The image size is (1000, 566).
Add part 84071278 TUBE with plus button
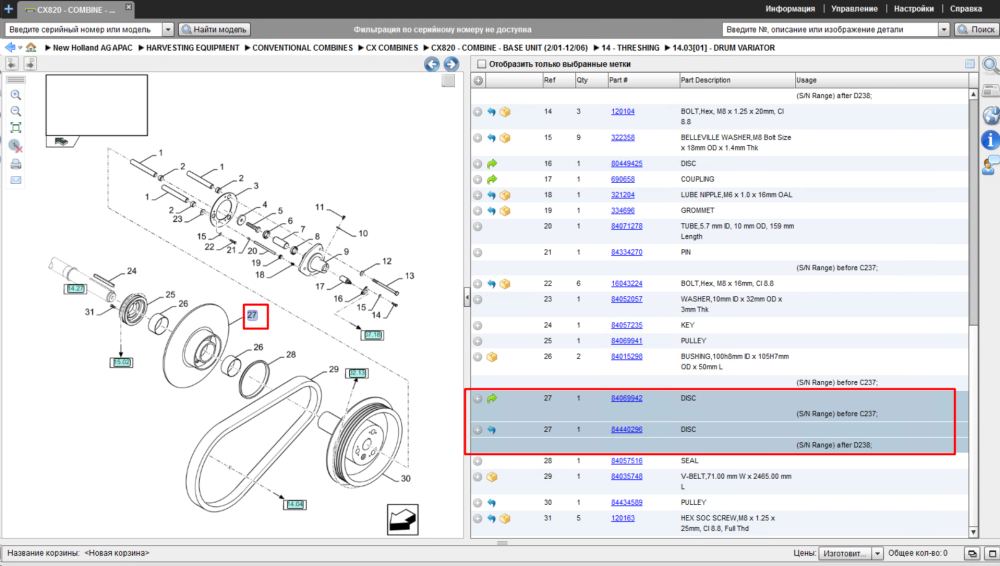(x=478, y=227)
